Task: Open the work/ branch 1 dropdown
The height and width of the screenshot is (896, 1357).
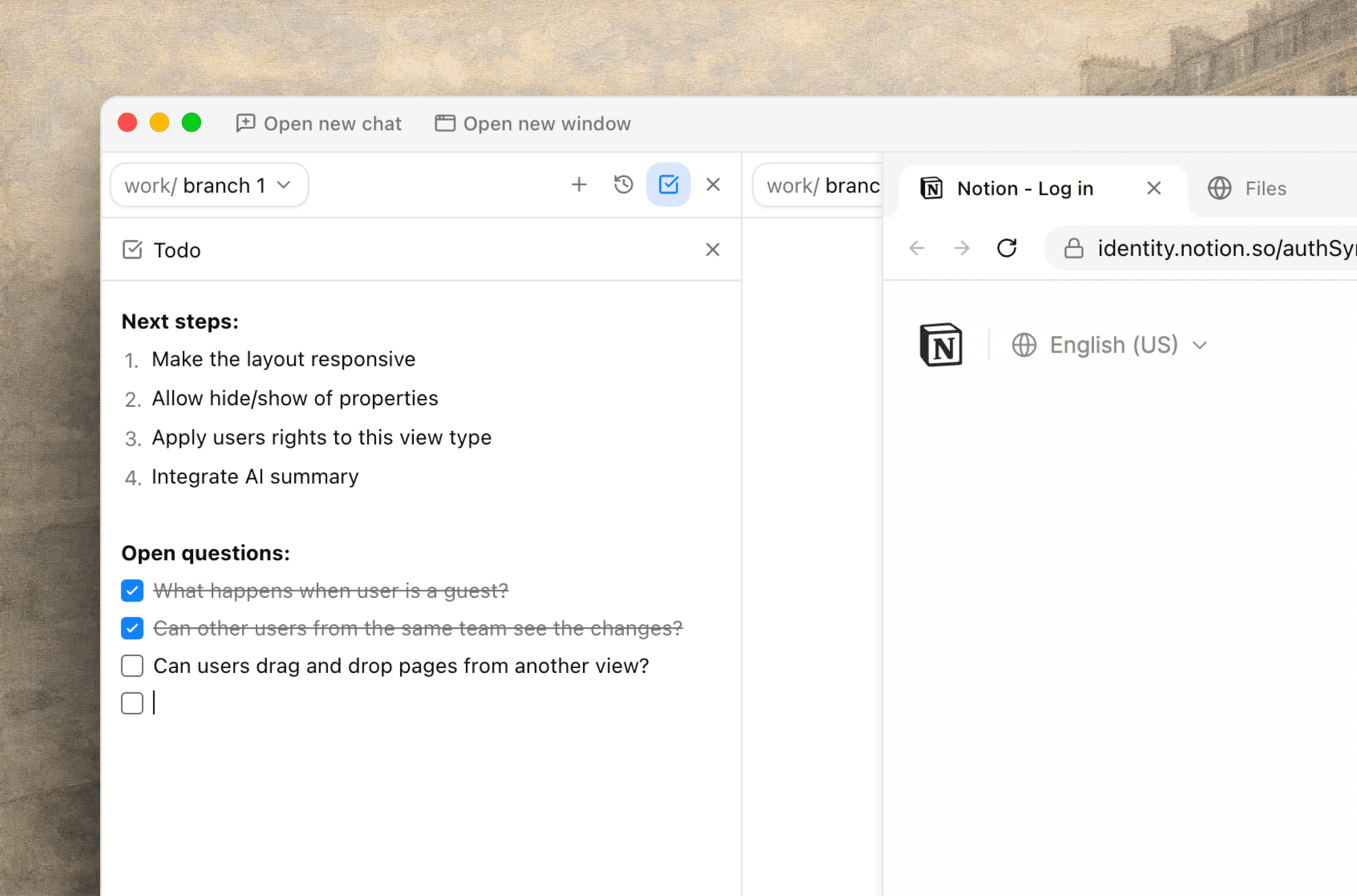Action: click(209, 185)
